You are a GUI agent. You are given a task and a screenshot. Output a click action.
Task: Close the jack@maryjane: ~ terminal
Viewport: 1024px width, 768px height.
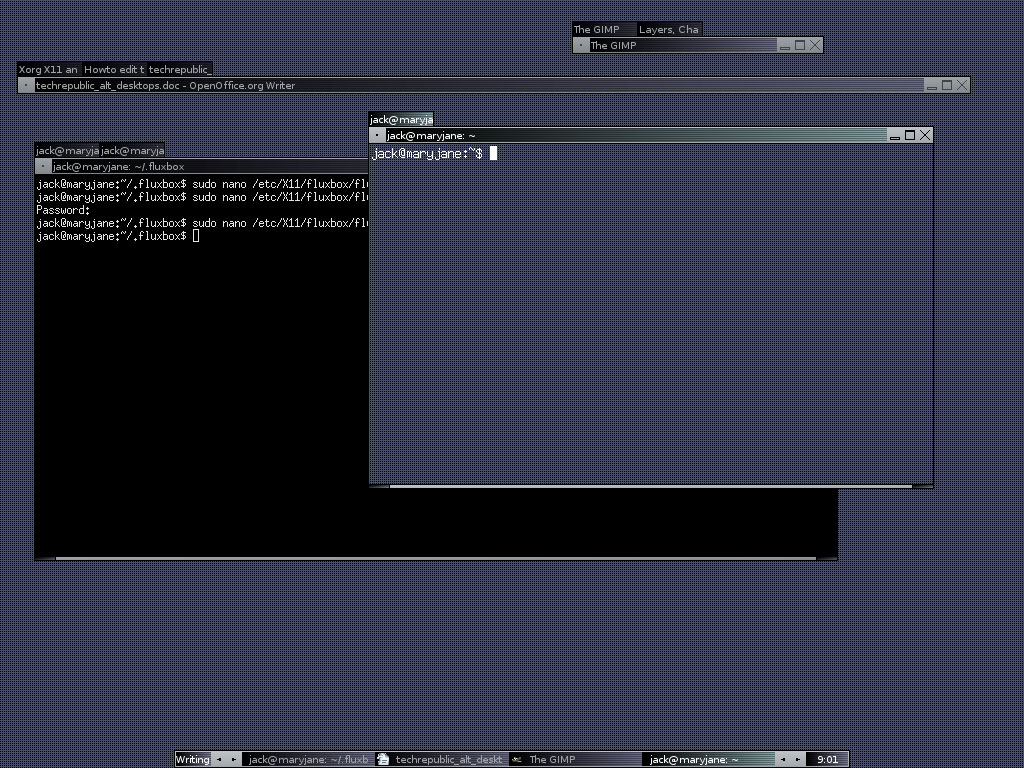click(x=925, y=135)
